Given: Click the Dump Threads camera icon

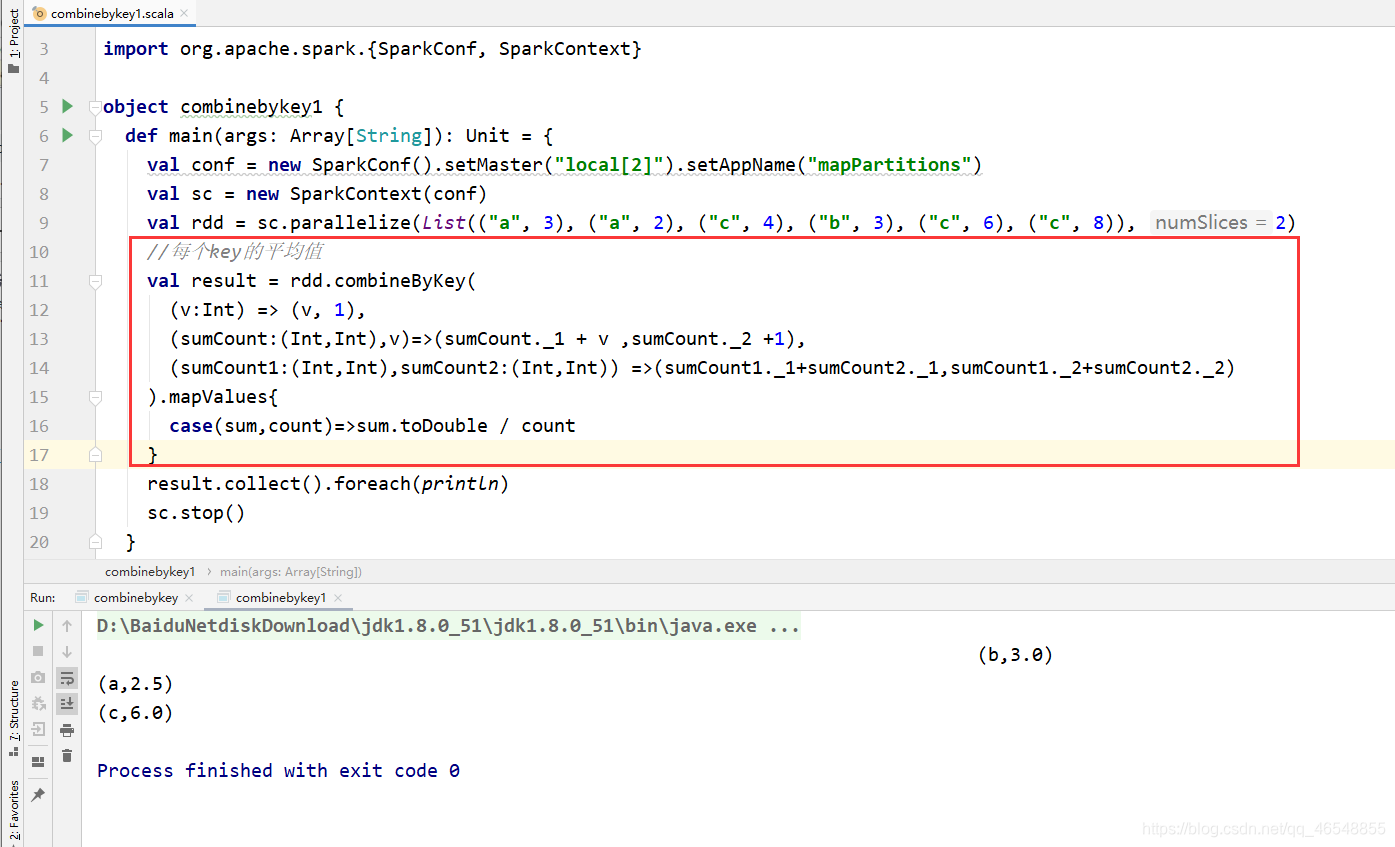Looking at the screenshot, I should [38, 677].
